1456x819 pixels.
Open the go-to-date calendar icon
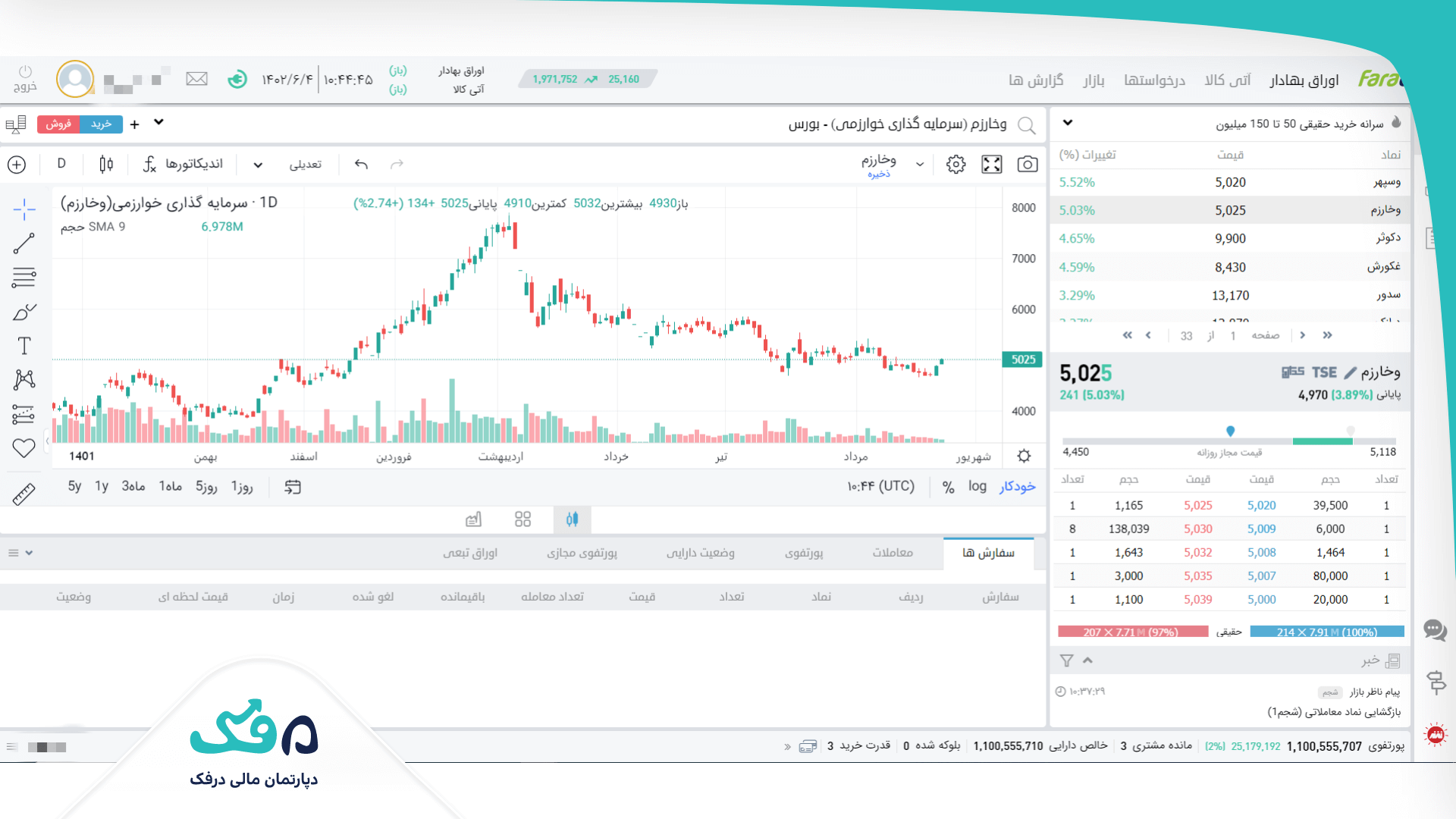pyautogui.click(x=293, y=487)
